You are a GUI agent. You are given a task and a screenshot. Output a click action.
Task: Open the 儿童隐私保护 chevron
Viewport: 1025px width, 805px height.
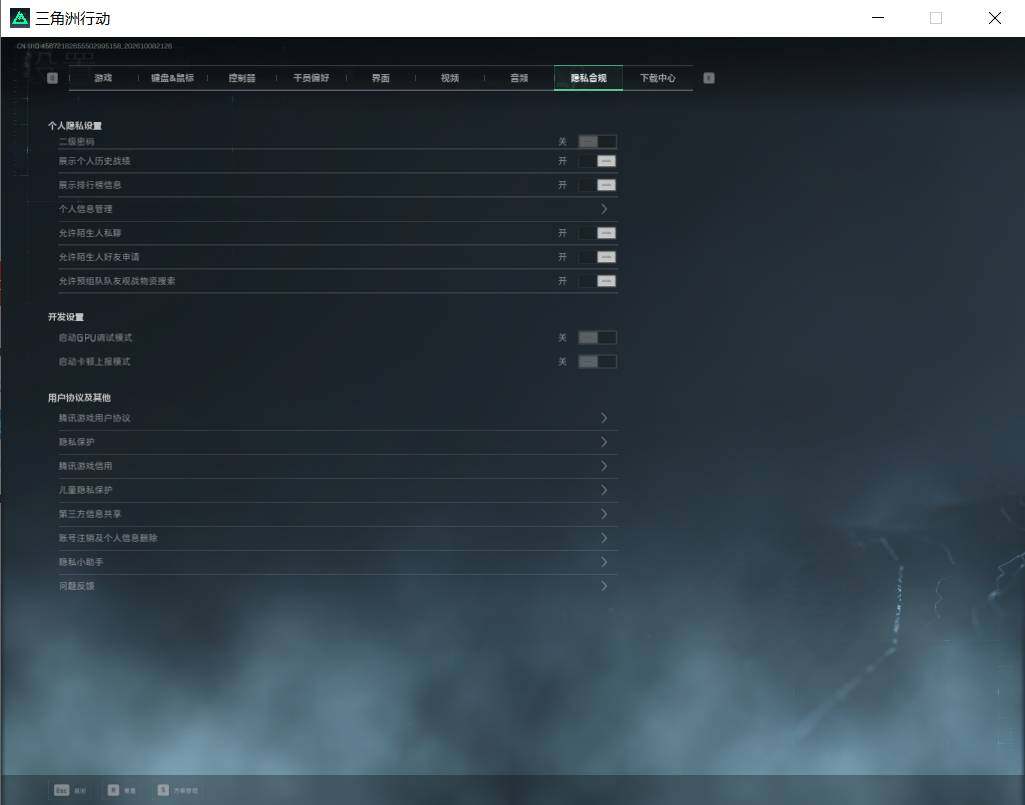[604, 490]
